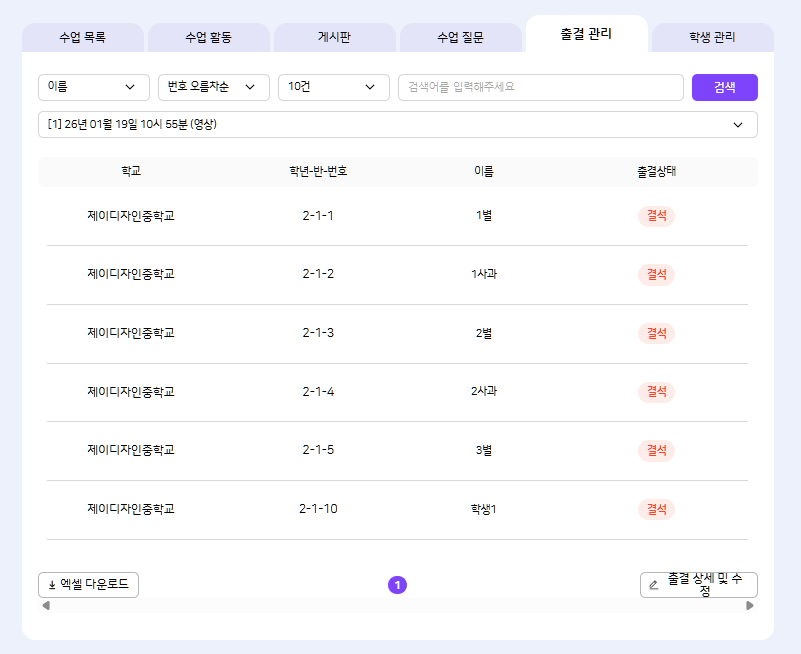801x654 pixels.
Task: Click page number 1 pagination badge
Action: (397, 585)
